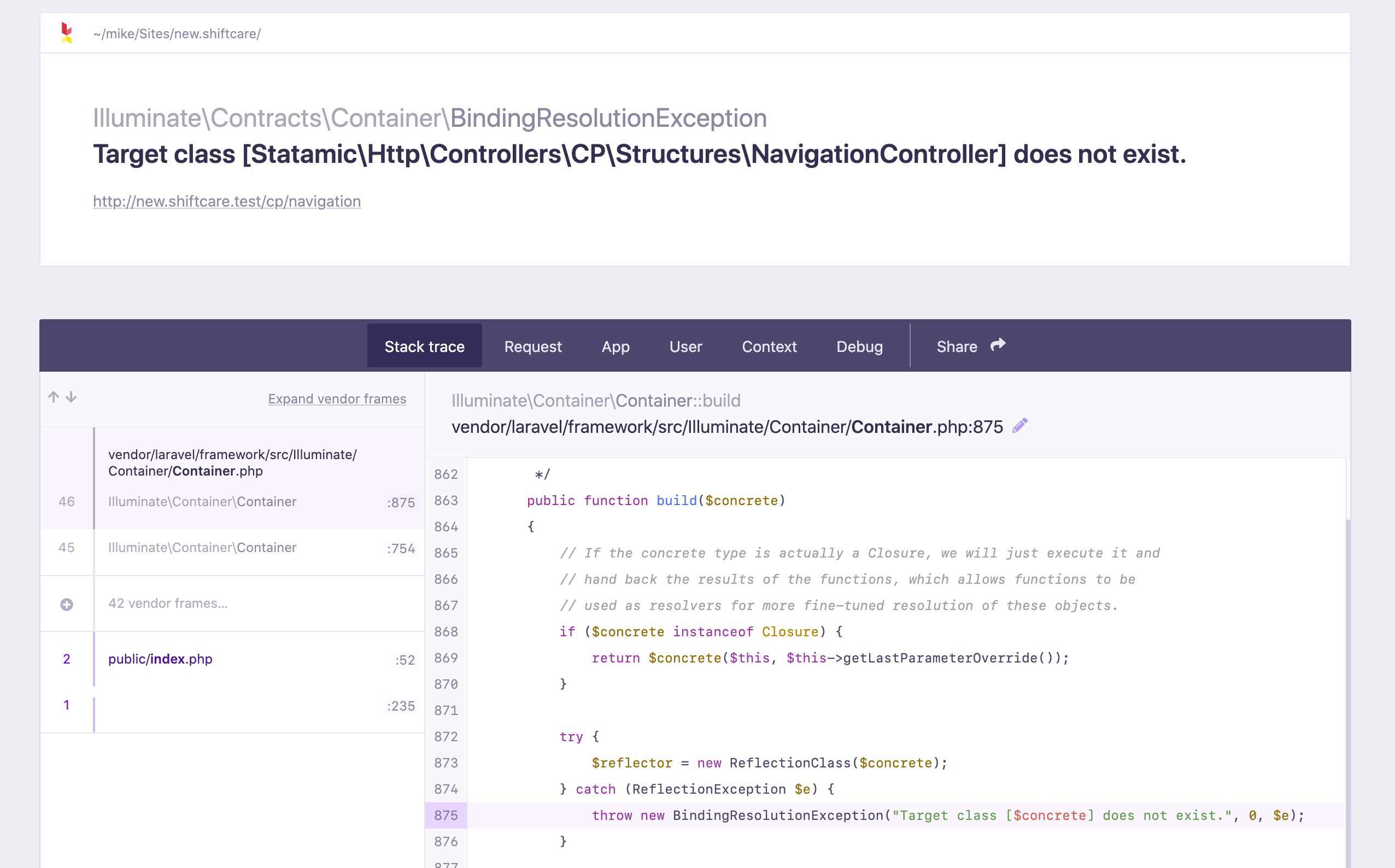Open Container.php in editor via pencil icon

[x=1020, y=425]
